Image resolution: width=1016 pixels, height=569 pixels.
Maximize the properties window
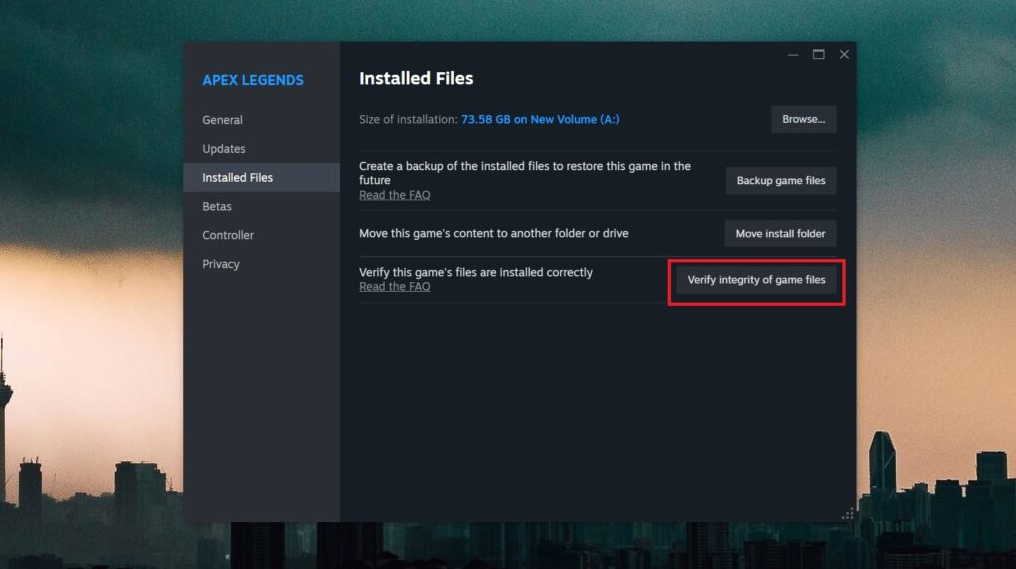[819, 55]
